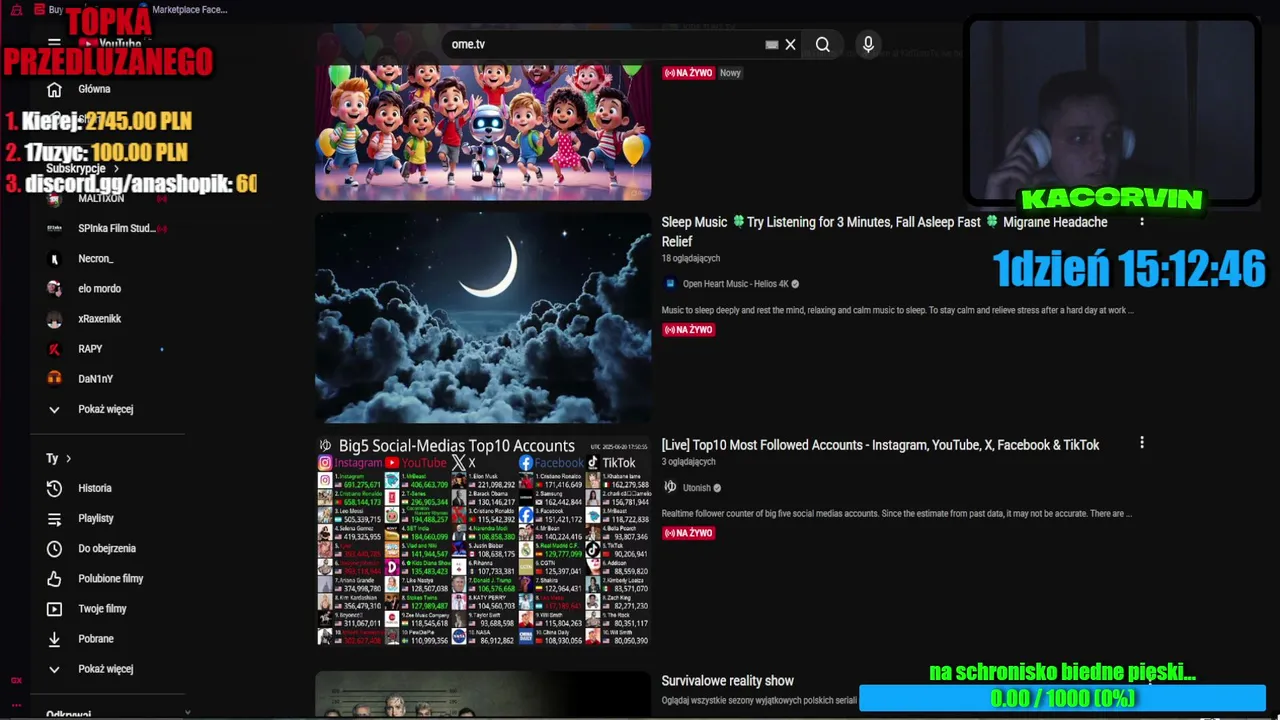
Task: Click the DaN1nY channel avatar
Action: tap(54, 379)
